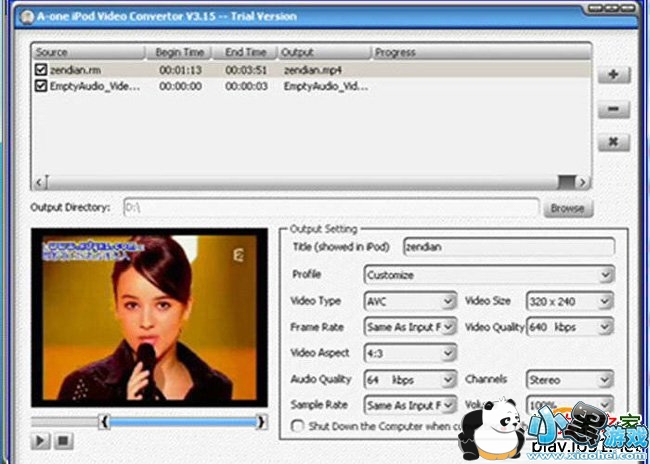
Task: Click the End Time column header
Action: coord(245,52)
